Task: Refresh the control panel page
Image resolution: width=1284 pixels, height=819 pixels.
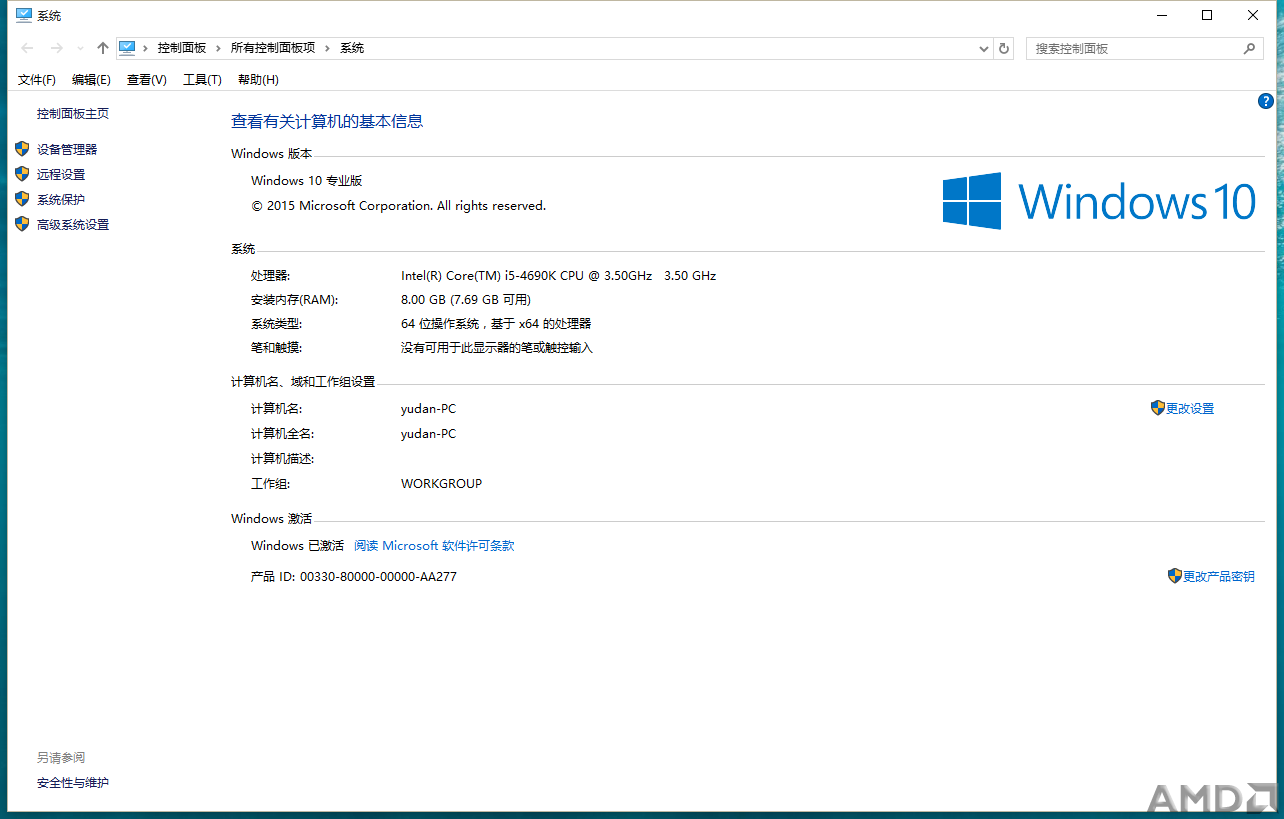Action: tap(1004, 48)
